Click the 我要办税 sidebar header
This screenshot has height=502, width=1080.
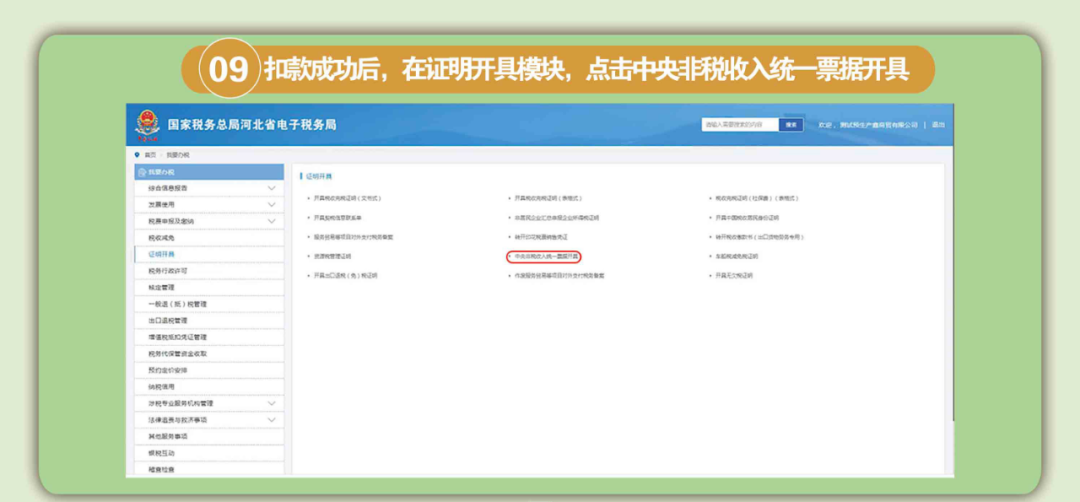tap(209, 172)
